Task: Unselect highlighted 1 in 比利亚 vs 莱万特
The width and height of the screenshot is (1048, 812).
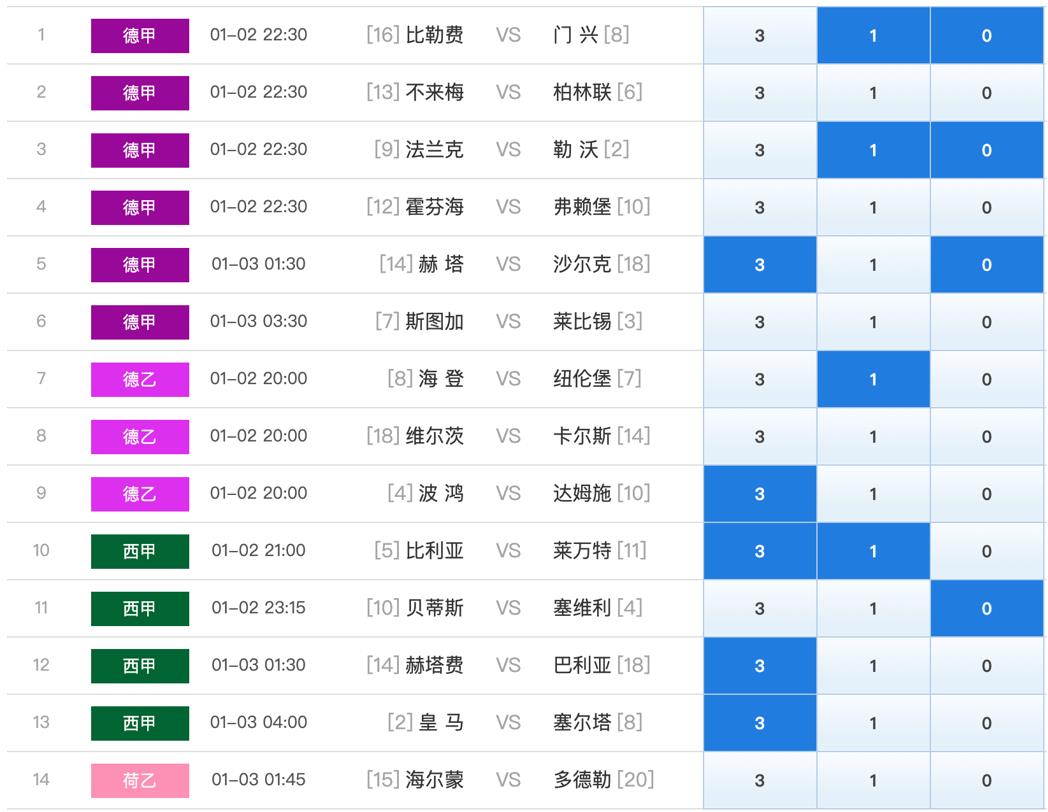Action: click(x=873, y=551)
